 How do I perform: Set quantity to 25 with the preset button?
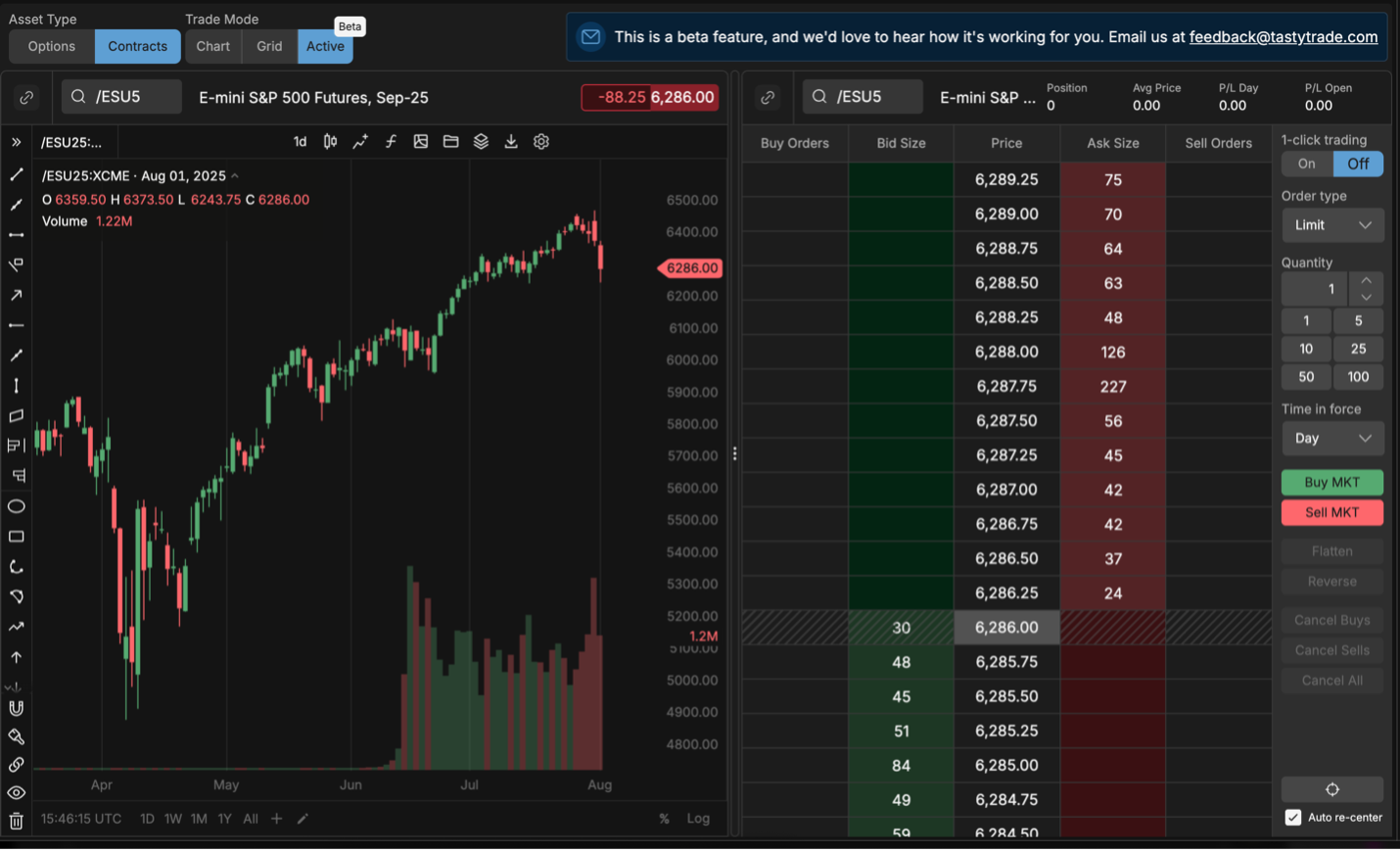(x=1359, y=348)
